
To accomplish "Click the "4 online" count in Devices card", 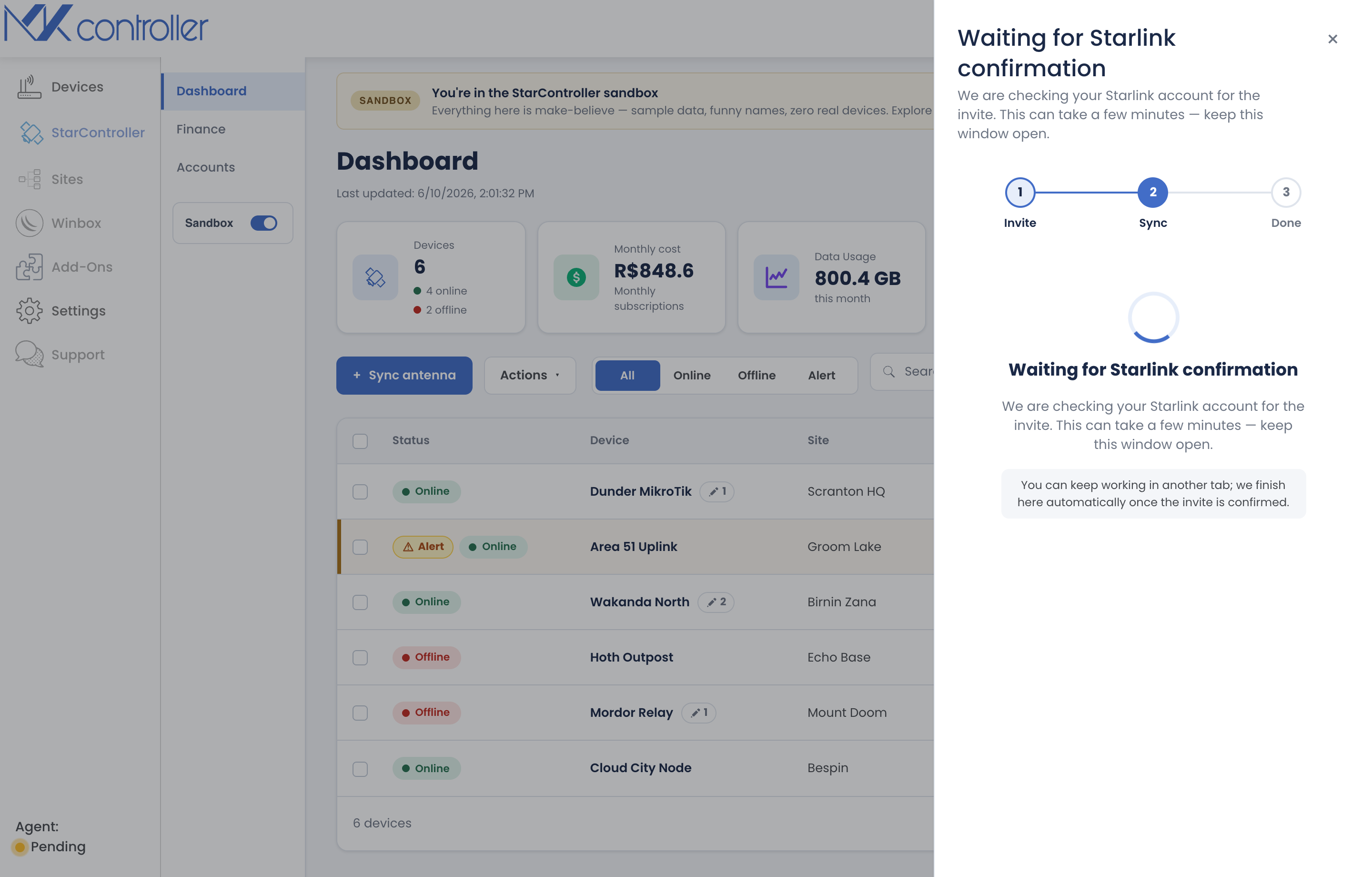I will [441, 291].
